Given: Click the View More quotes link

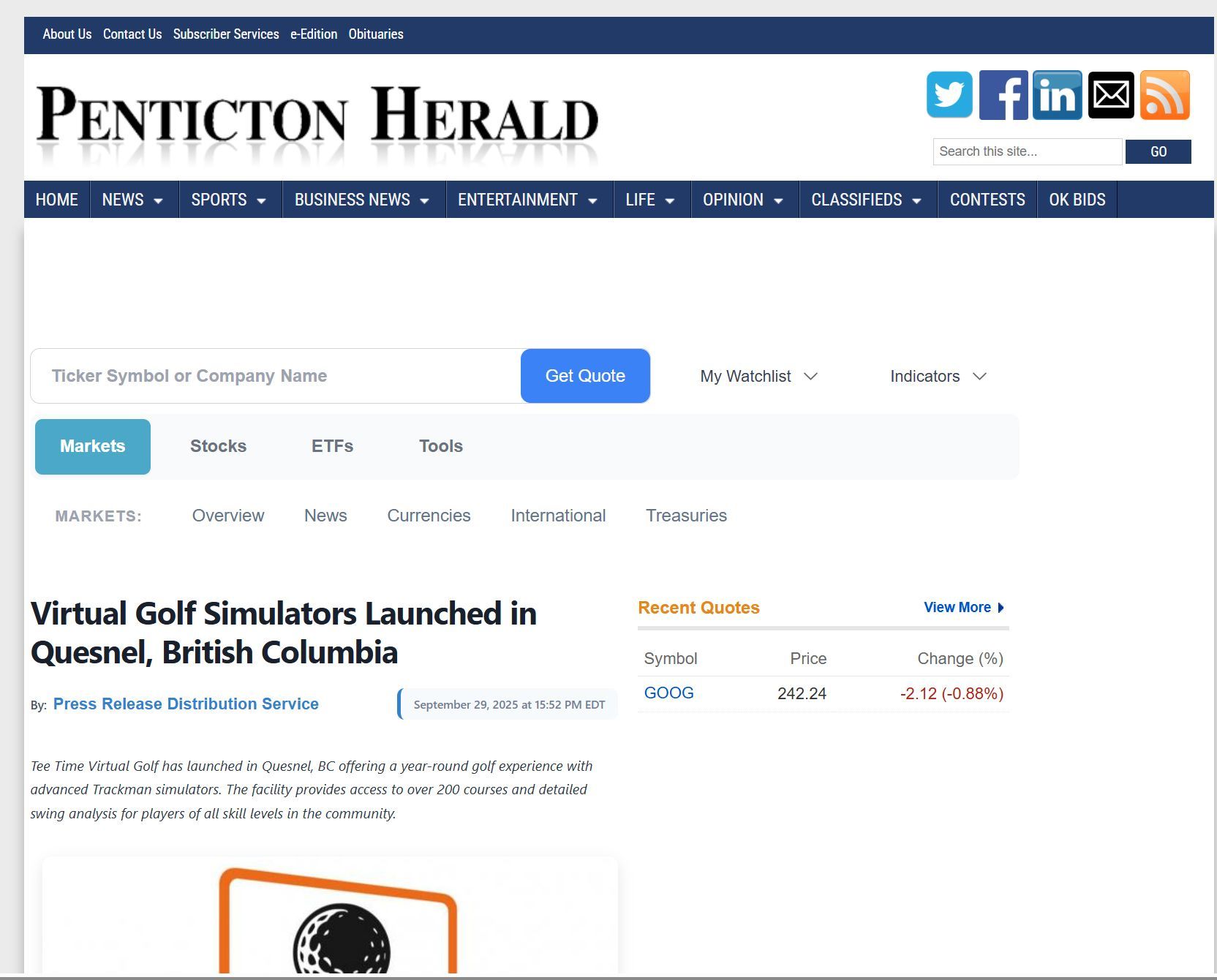Looking at the screenshot, I should [x=957, y=608].
